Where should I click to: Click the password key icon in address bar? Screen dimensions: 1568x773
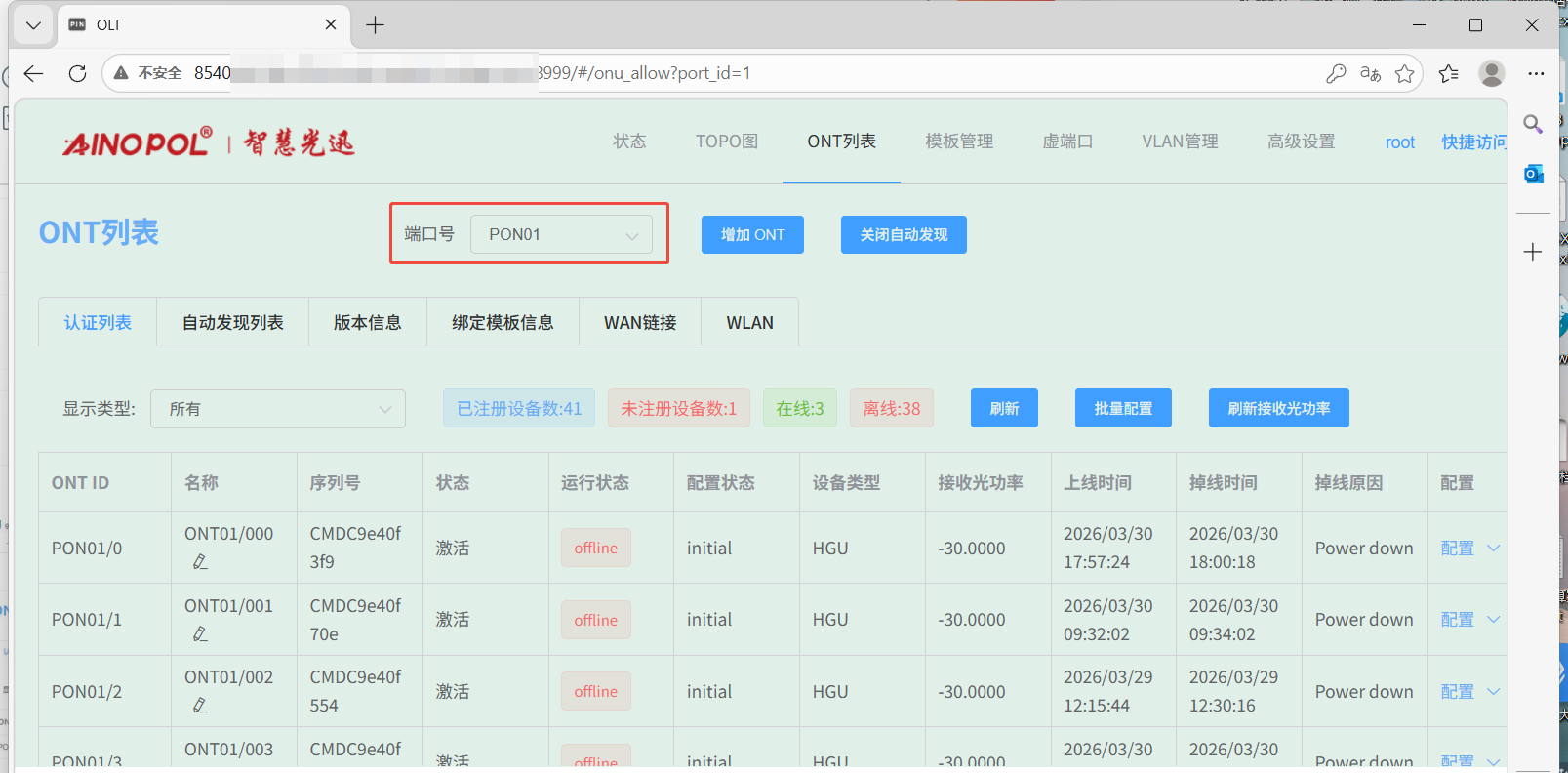pyautogui.click(x=1336, y=73)
